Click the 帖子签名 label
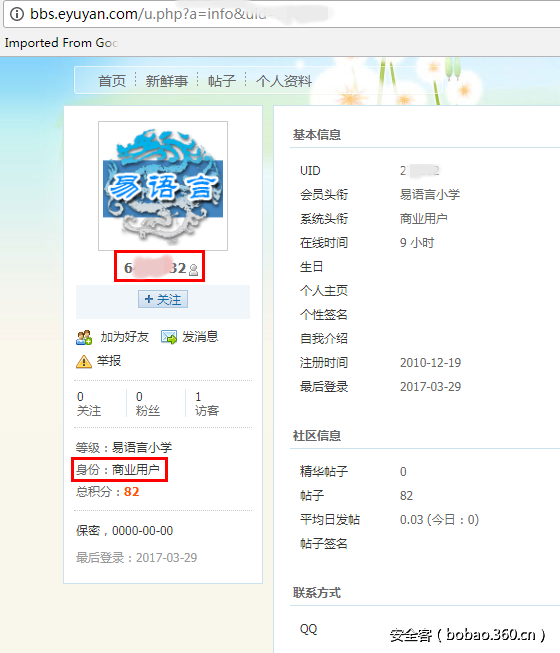560x653 pixels. [324, 544]
